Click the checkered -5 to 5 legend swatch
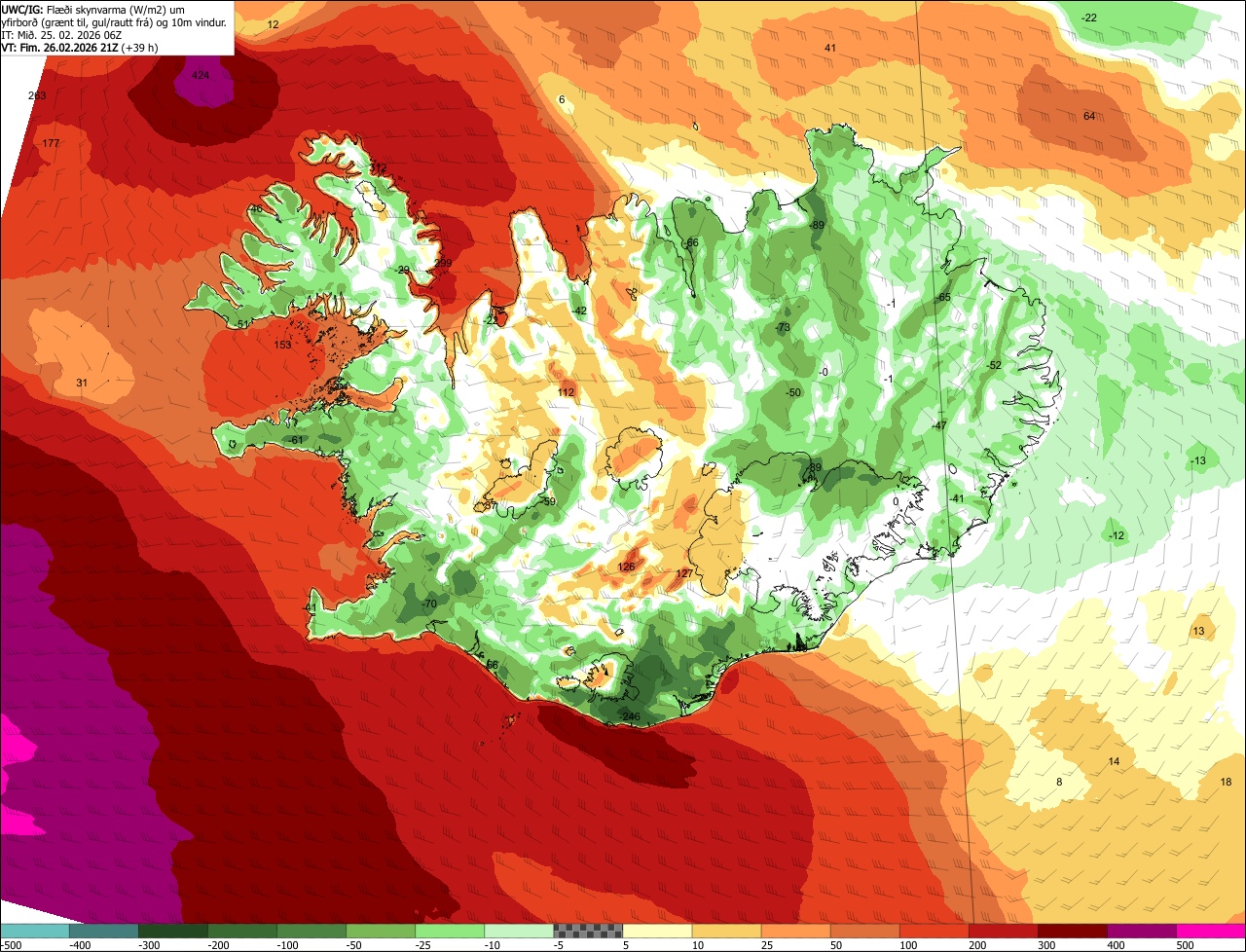 pos(588,931)
